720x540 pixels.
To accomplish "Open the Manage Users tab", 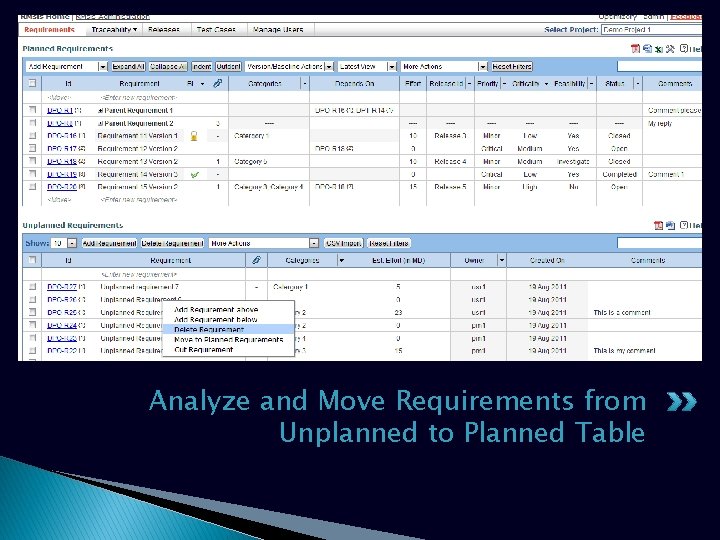I will click(x=278, y=29).
